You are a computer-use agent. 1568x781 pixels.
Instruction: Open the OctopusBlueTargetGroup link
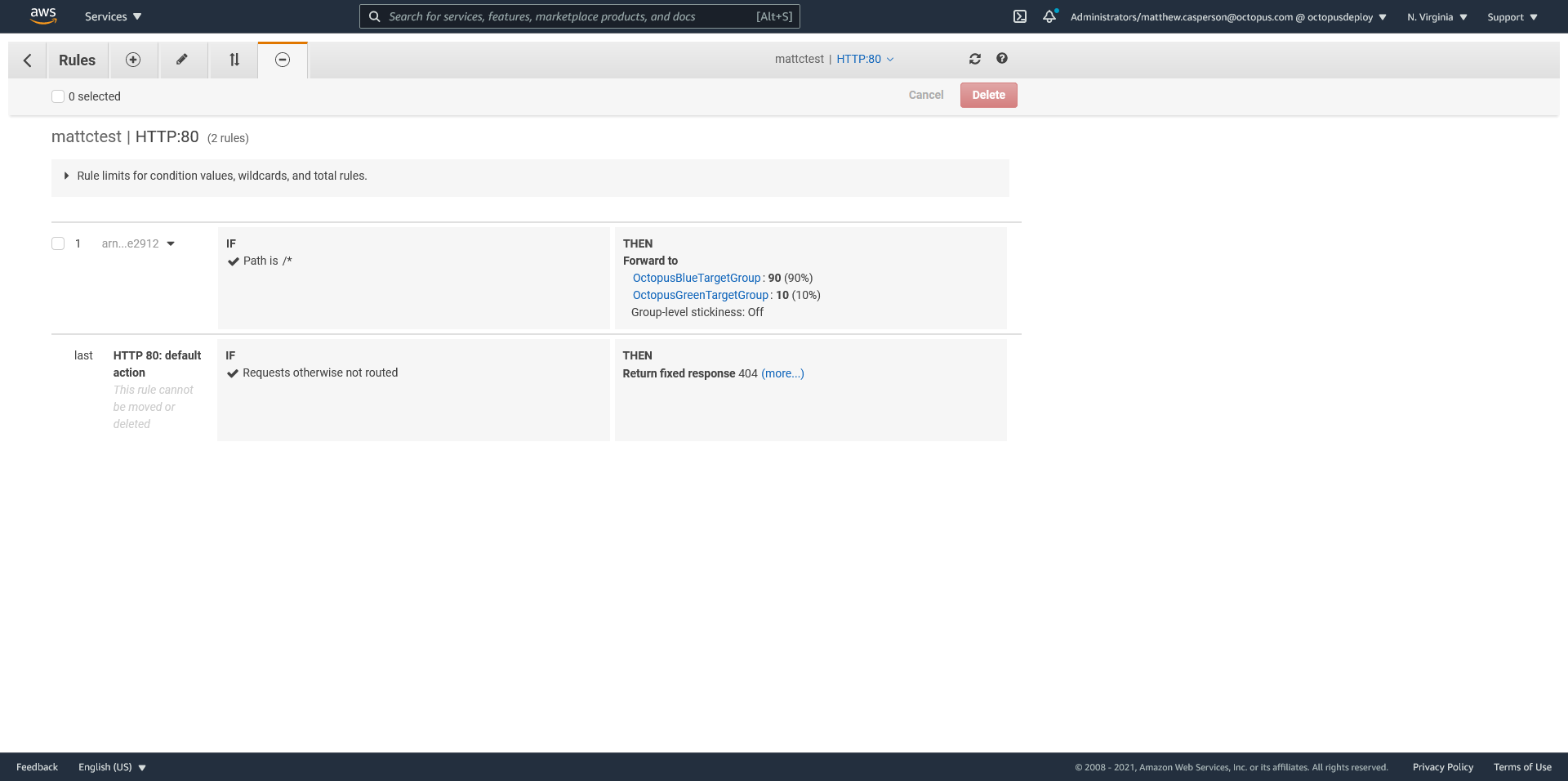[x=697, y=278]
